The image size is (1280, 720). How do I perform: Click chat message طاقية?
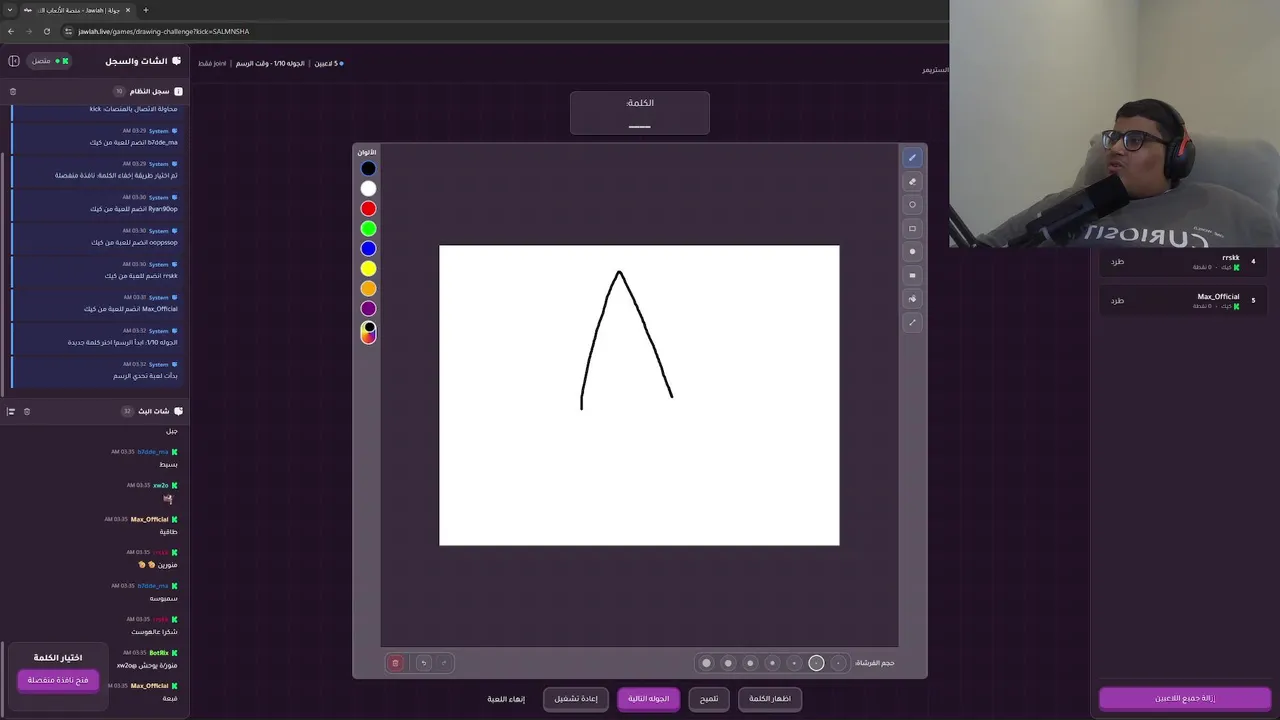point(168,532)
